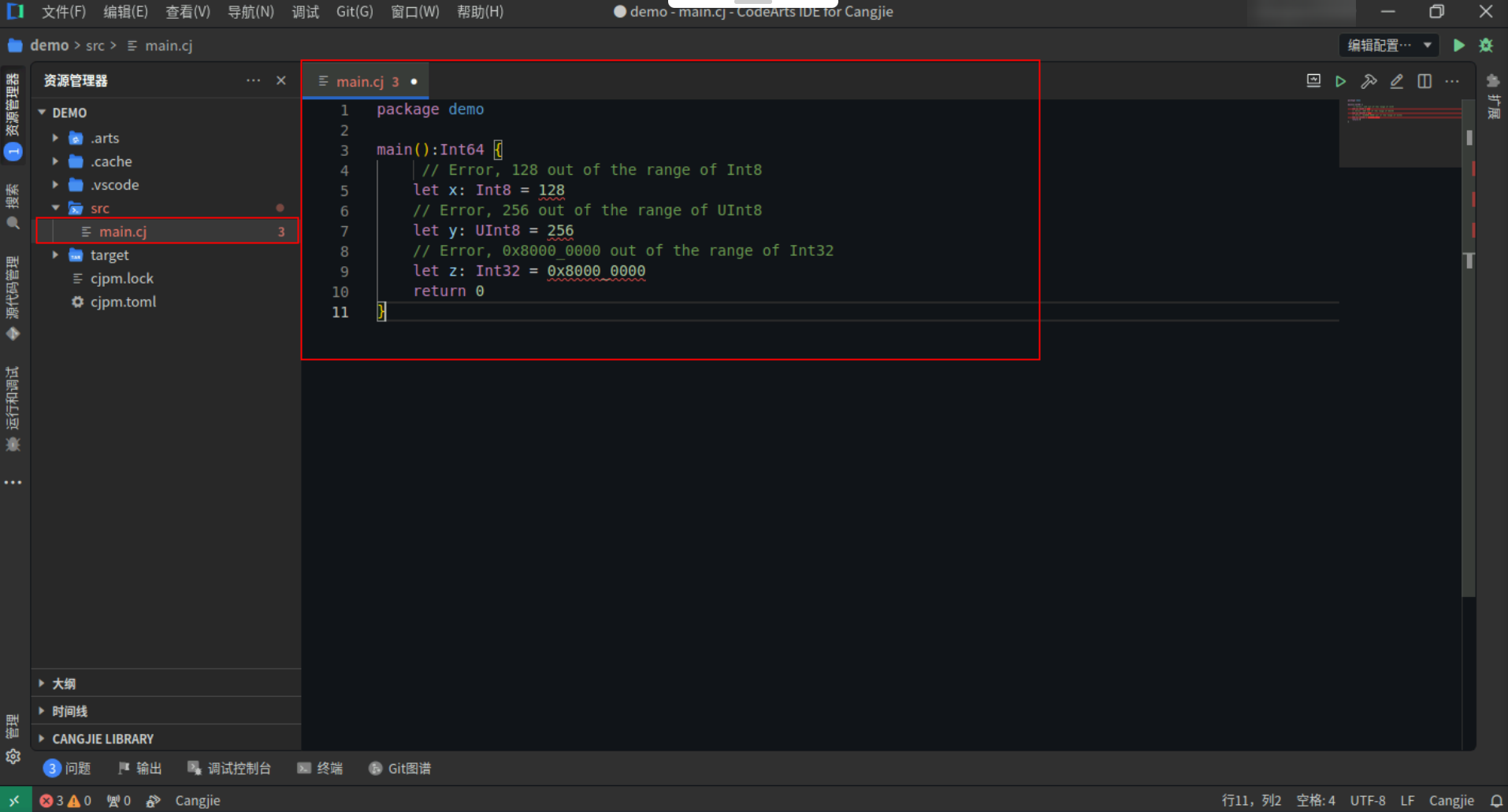
Task: Open the 问题 problems panel tab
Action: coord(67,768)
